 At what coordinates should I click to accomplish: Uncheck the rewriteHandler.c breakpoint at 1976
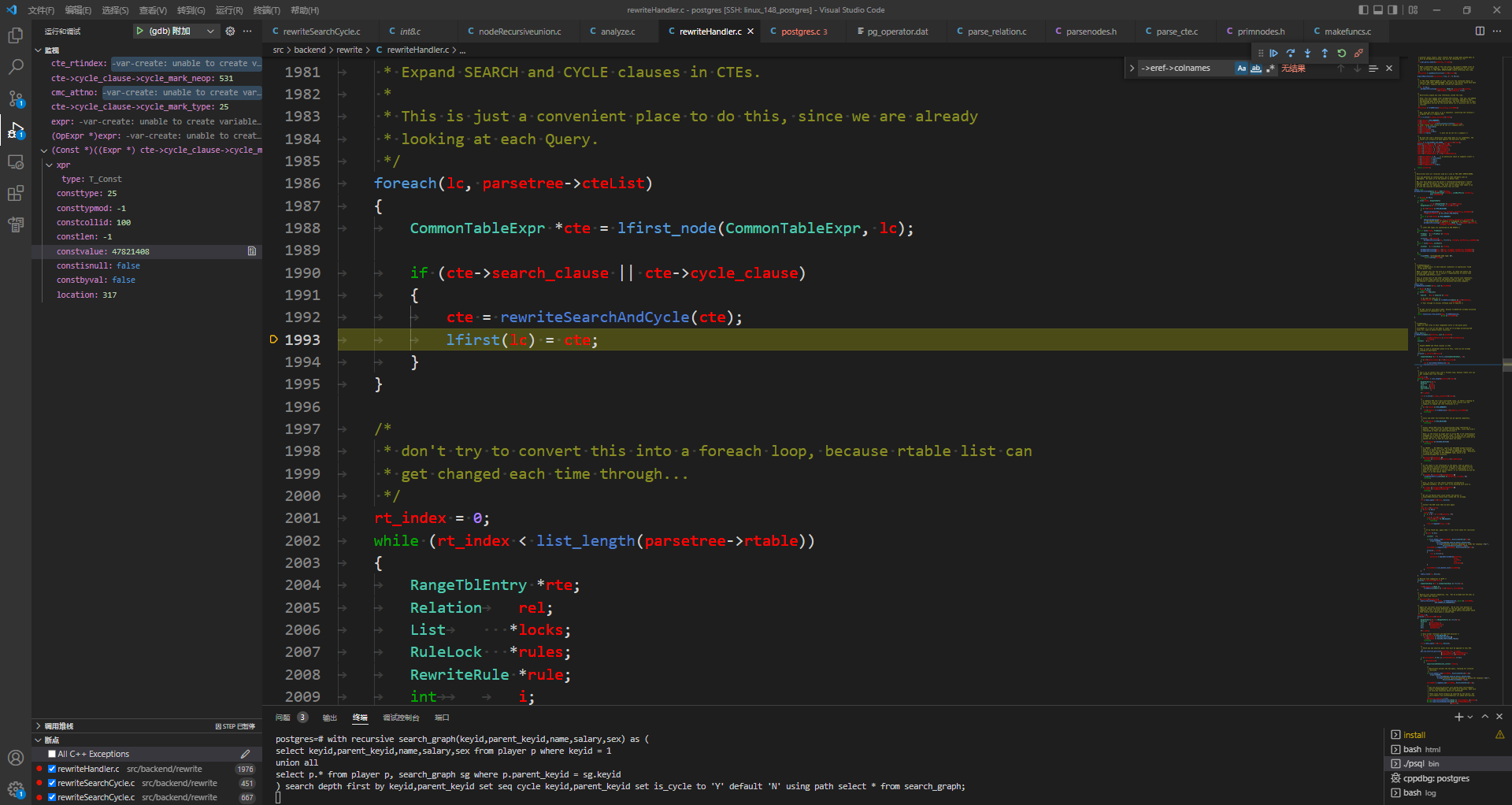(x=52, y=769)
